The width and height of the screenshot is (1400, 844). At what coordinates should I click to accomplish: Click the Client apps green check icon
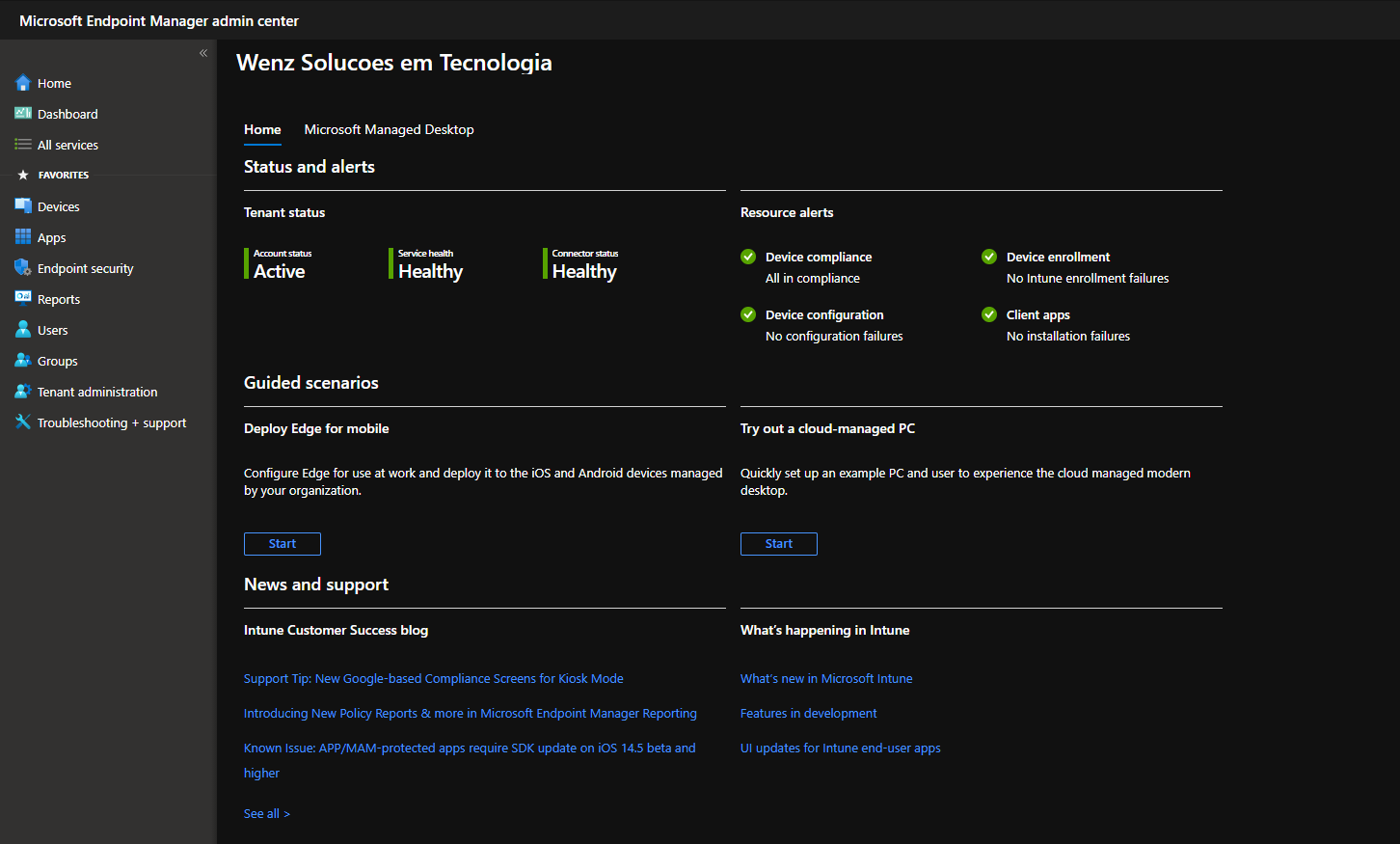989,314
